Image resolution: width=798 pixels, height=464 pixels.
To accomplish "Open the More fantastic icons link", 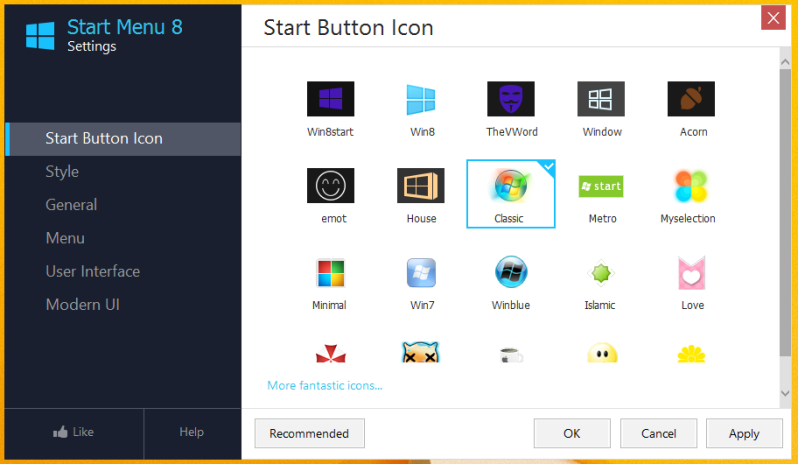I will click(x=324, y=385).
